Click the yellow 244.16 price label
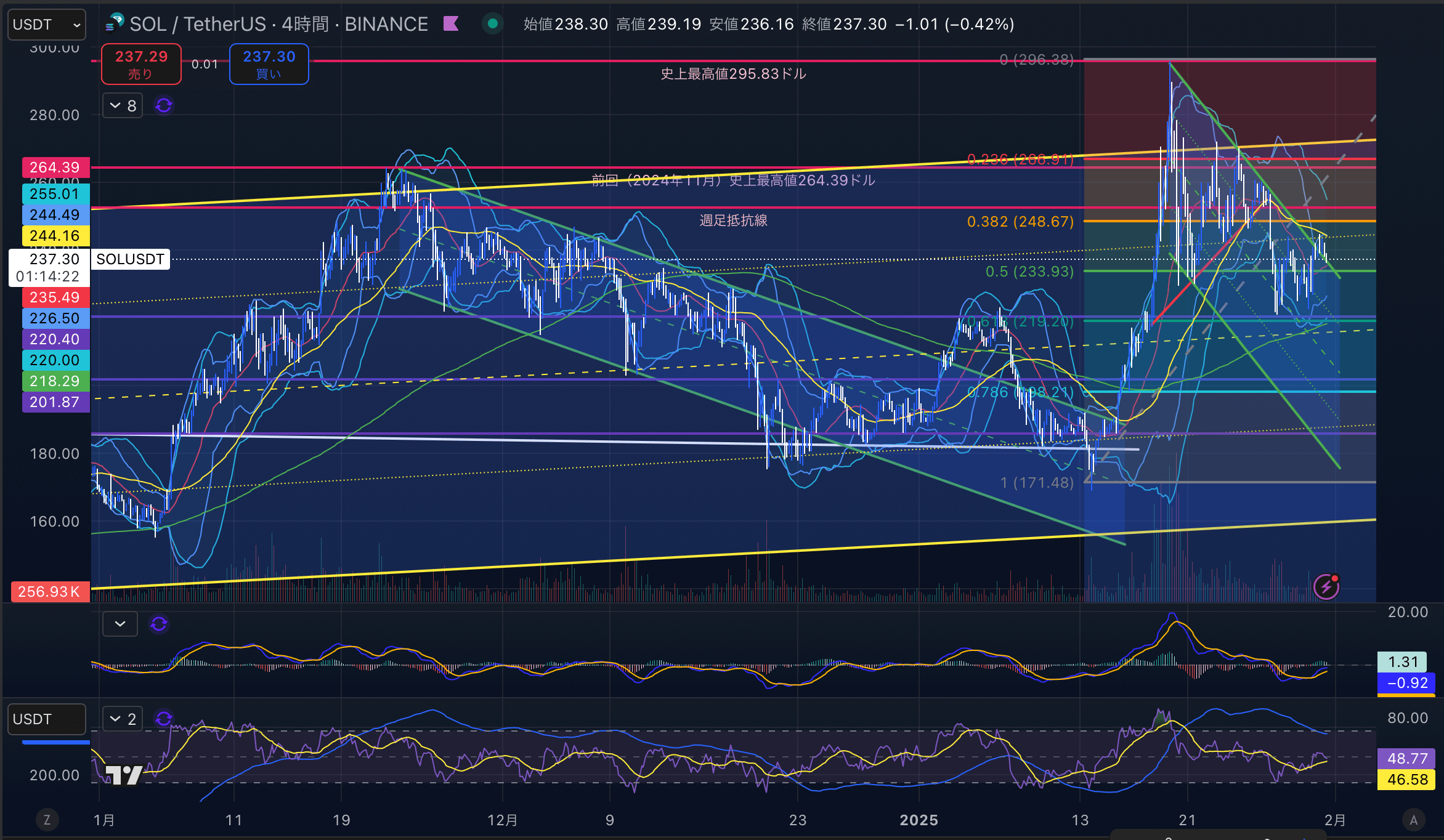 (55, 236)
